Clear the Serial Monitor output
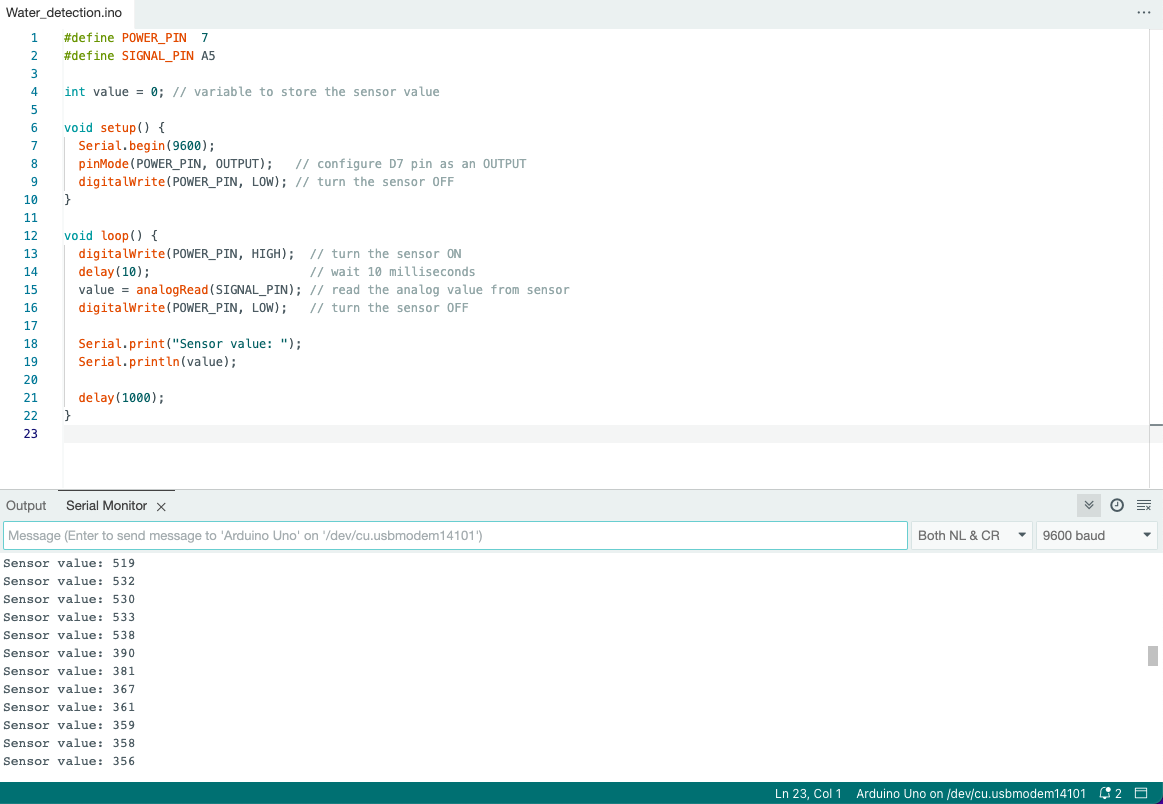The width and height of the screenshot is (1163, 804). [x=1144, y=505]
